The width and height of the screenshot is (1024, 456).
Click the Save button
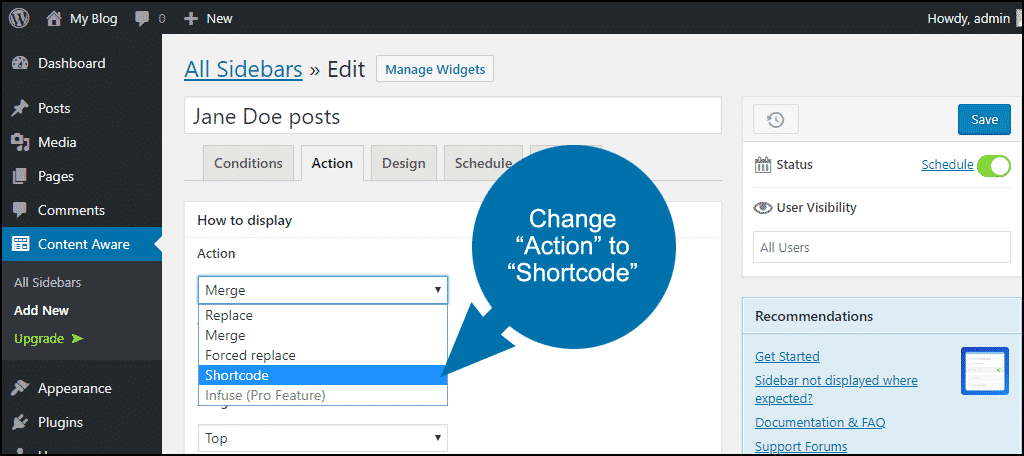pyautogui.click(x=984, y=120)
